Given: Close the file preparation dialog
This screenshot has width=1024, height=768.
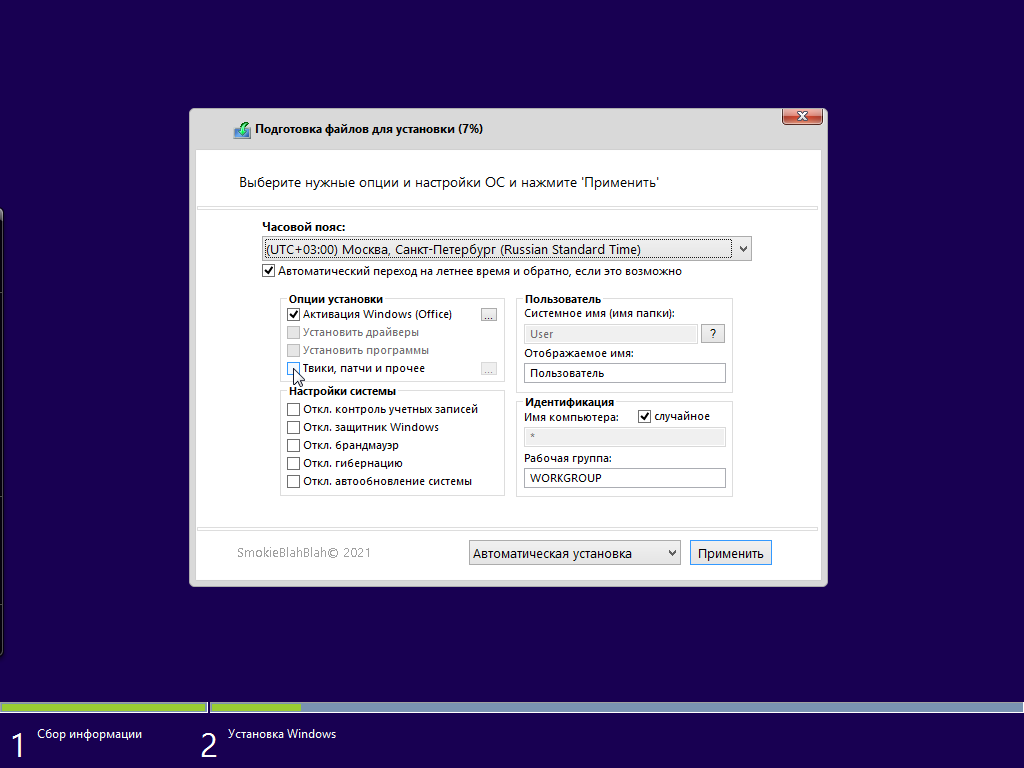Looking at the screenshot, I should (x=802, y=116).
